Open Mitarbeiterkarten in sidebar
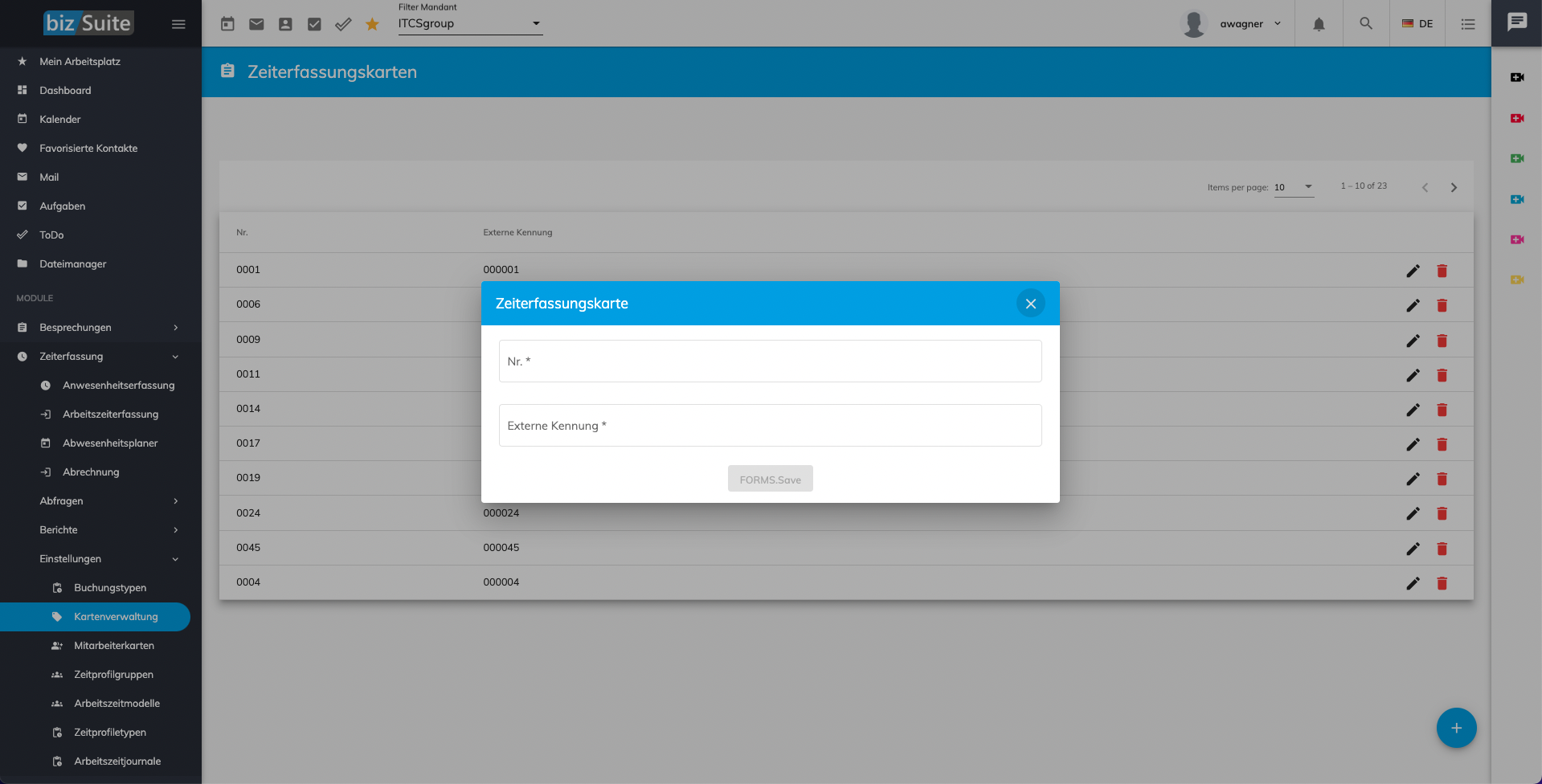1542x784 pixels. click(x=113, y=646)
